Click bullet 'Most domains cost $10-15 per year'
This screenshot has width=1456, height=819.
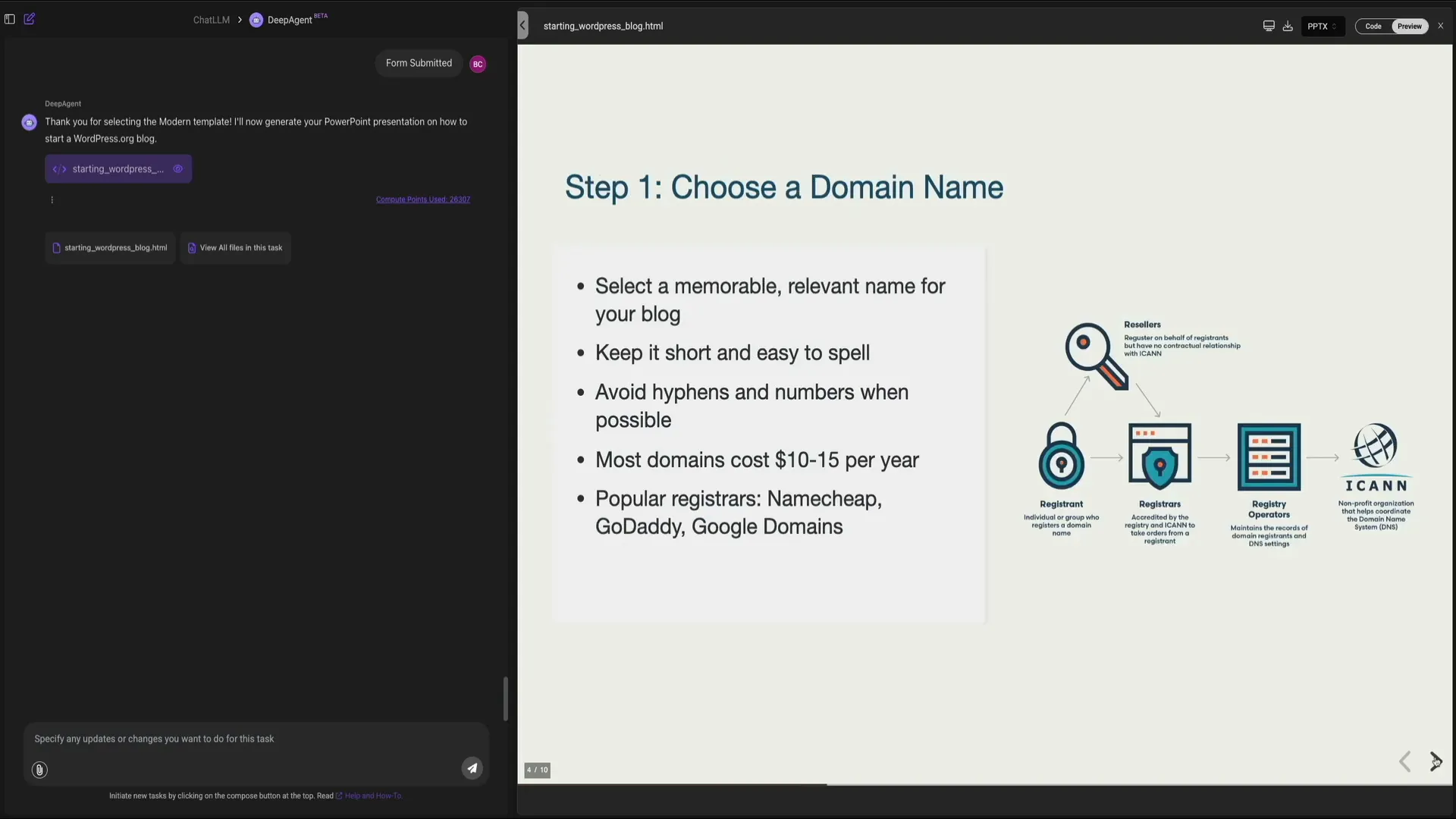pyautogui.click(x=757, y=460)
